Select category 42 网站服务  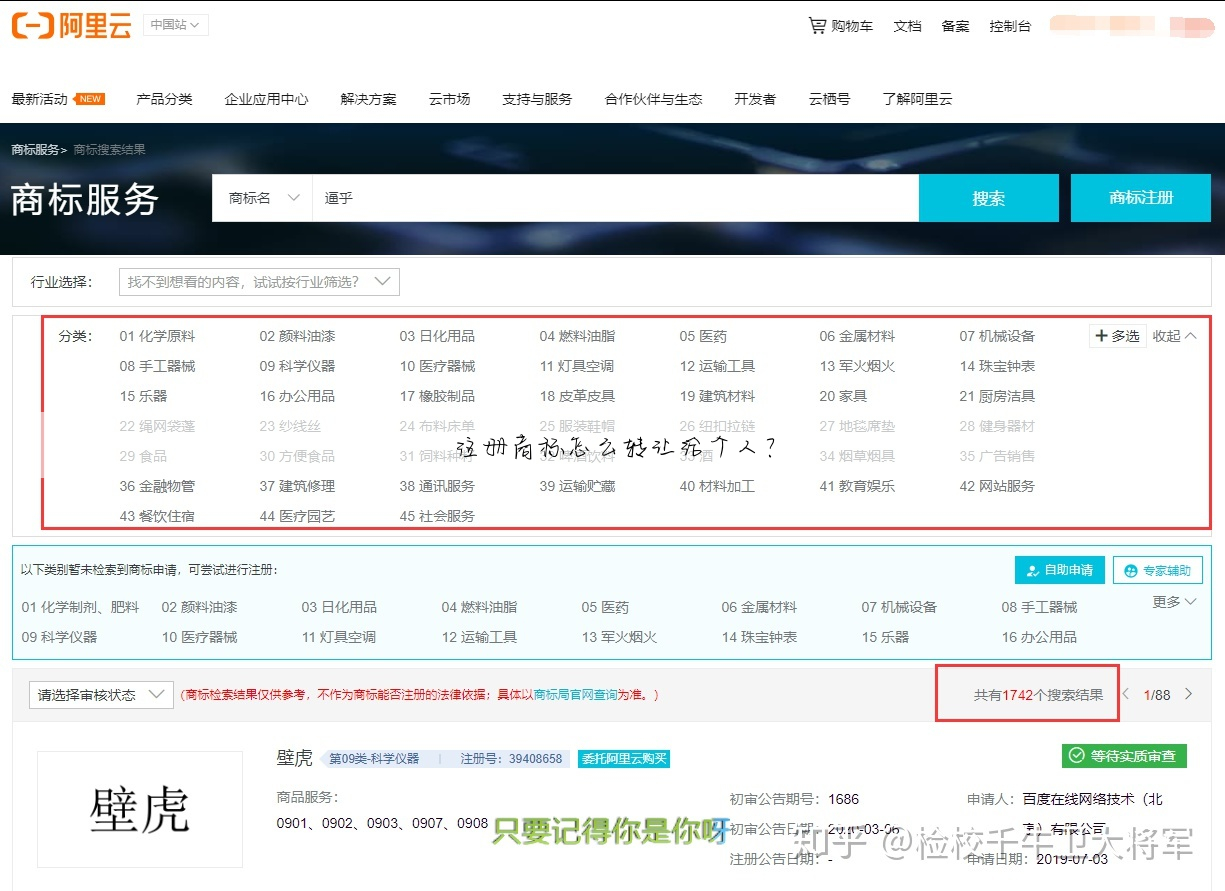pyautogui.click(x=997, y=486)
